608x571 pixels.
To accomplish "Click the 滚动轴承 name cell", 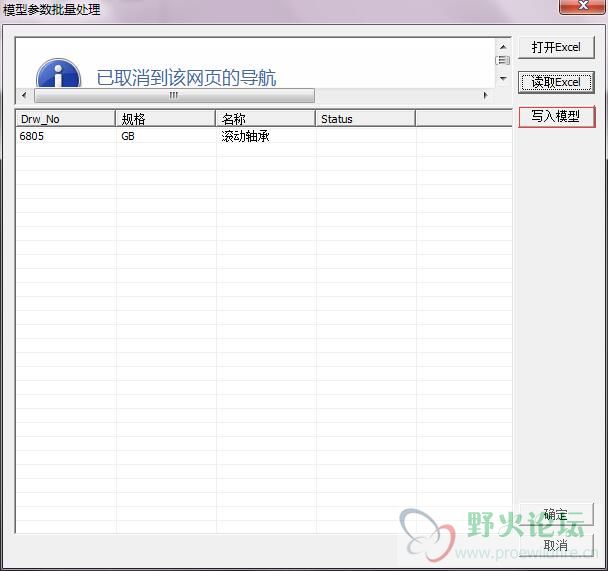I will click(x=245, y=136).
